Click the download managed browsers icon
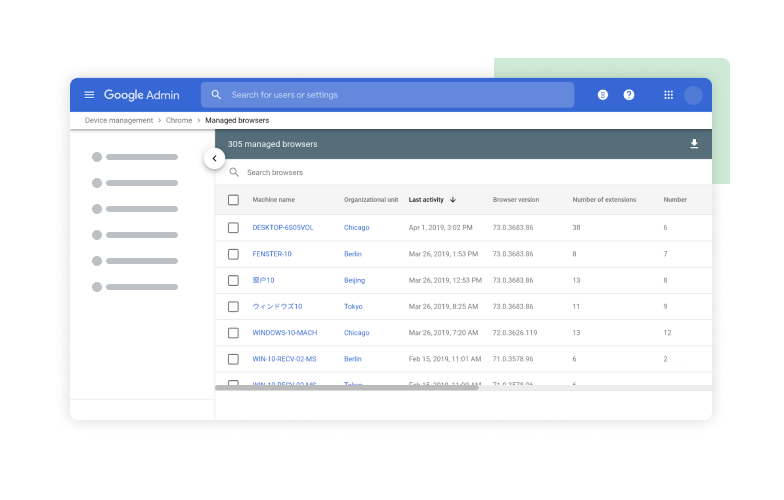This screenshot has height=500, width=784. (694, 144)
